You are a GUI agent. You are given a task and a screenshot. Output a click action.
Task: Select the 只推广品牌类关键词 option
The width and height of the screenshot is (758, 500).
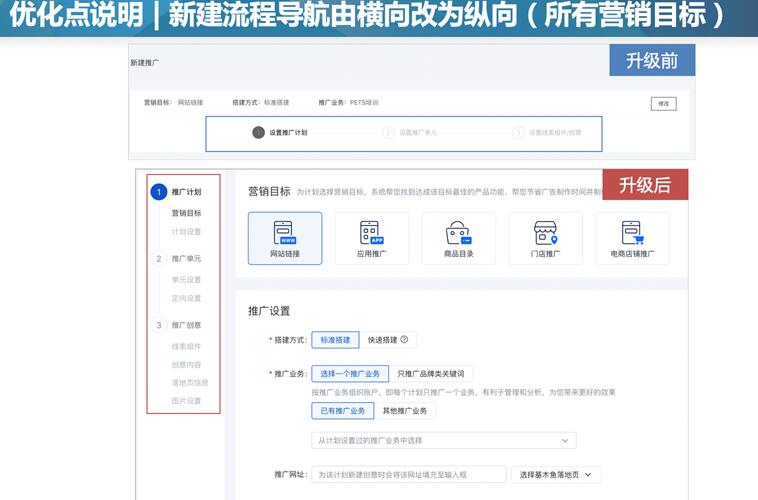coord(431,374)
